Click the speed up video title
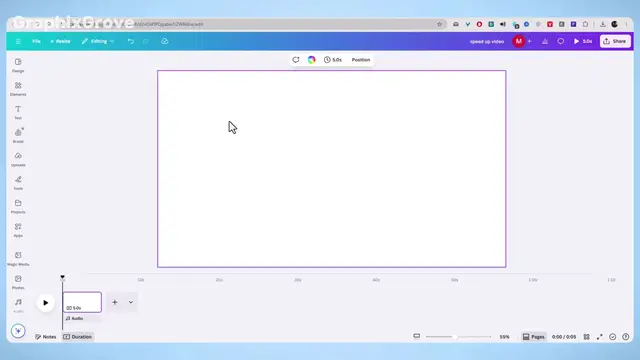Screen dimensions: 640x360 [x=487, y=42]
